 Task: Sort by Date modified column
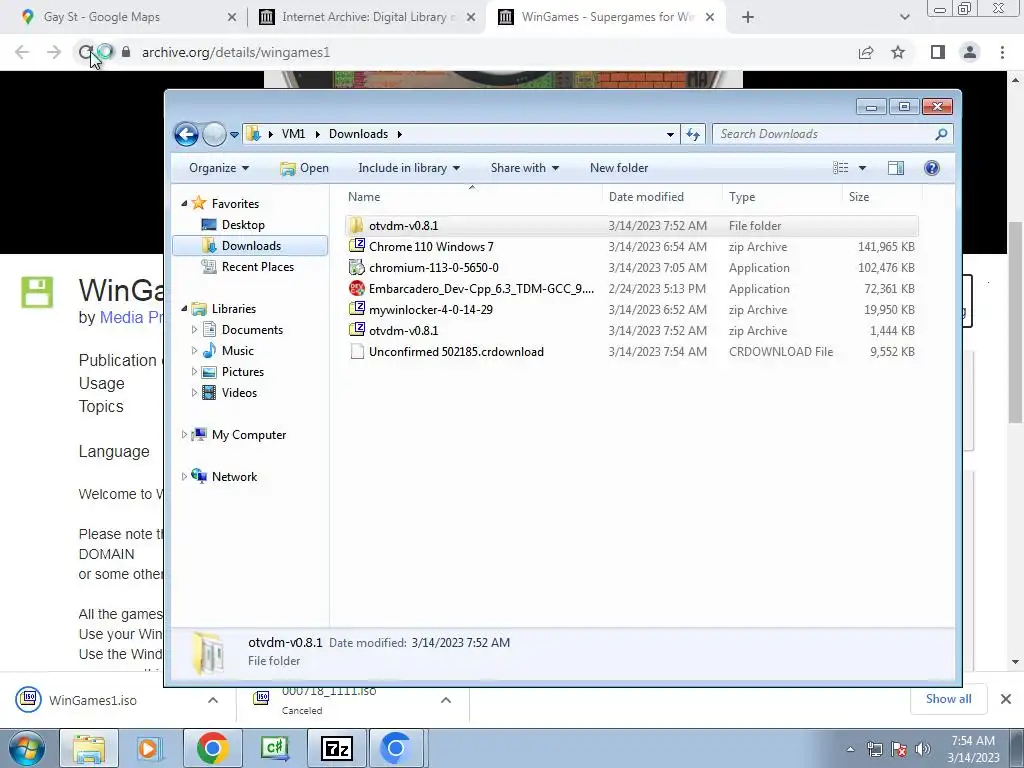pos(662,197)
